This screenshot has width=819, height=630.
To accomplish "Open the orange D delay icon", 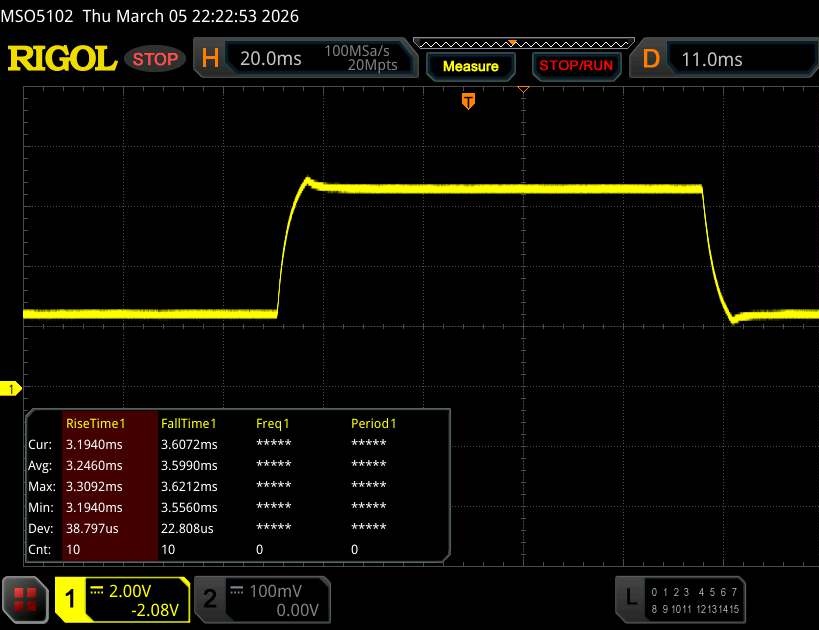I will tap(651, 59).
